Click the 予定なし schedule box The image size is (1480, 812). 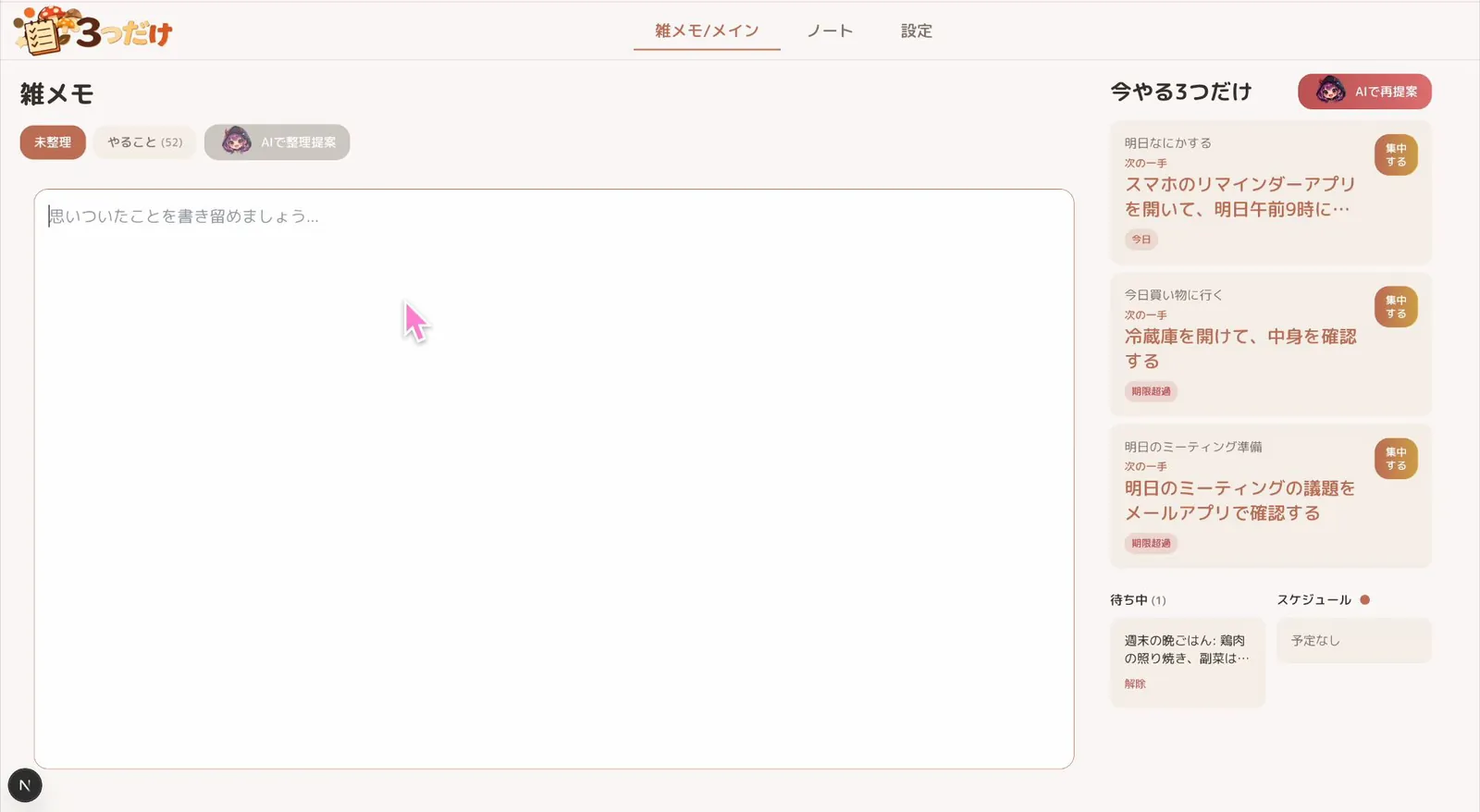click(x=1354, y=640)
